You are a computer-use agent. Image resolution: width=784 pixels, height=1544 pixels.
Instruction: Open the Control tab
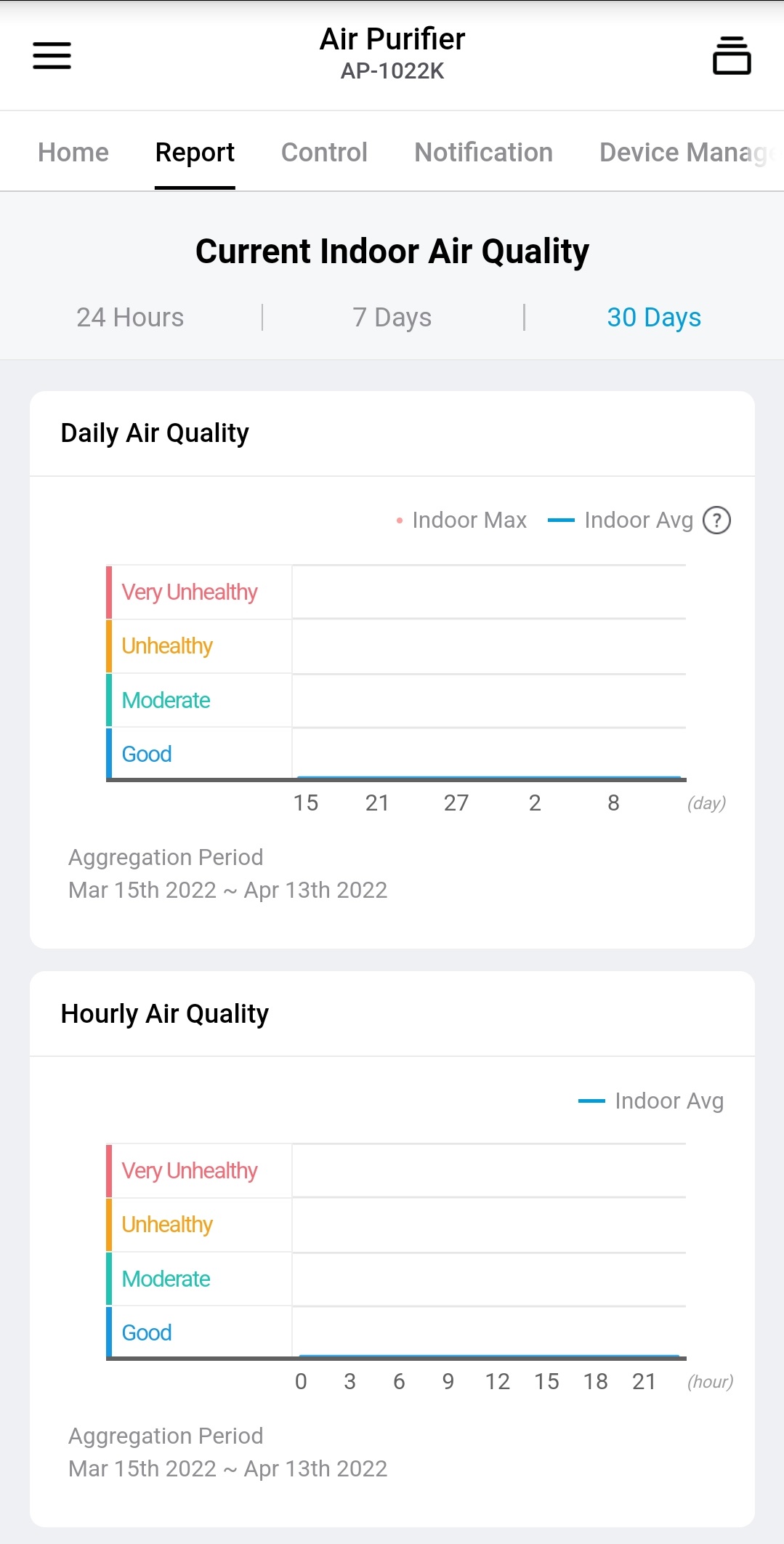(324, 153)
